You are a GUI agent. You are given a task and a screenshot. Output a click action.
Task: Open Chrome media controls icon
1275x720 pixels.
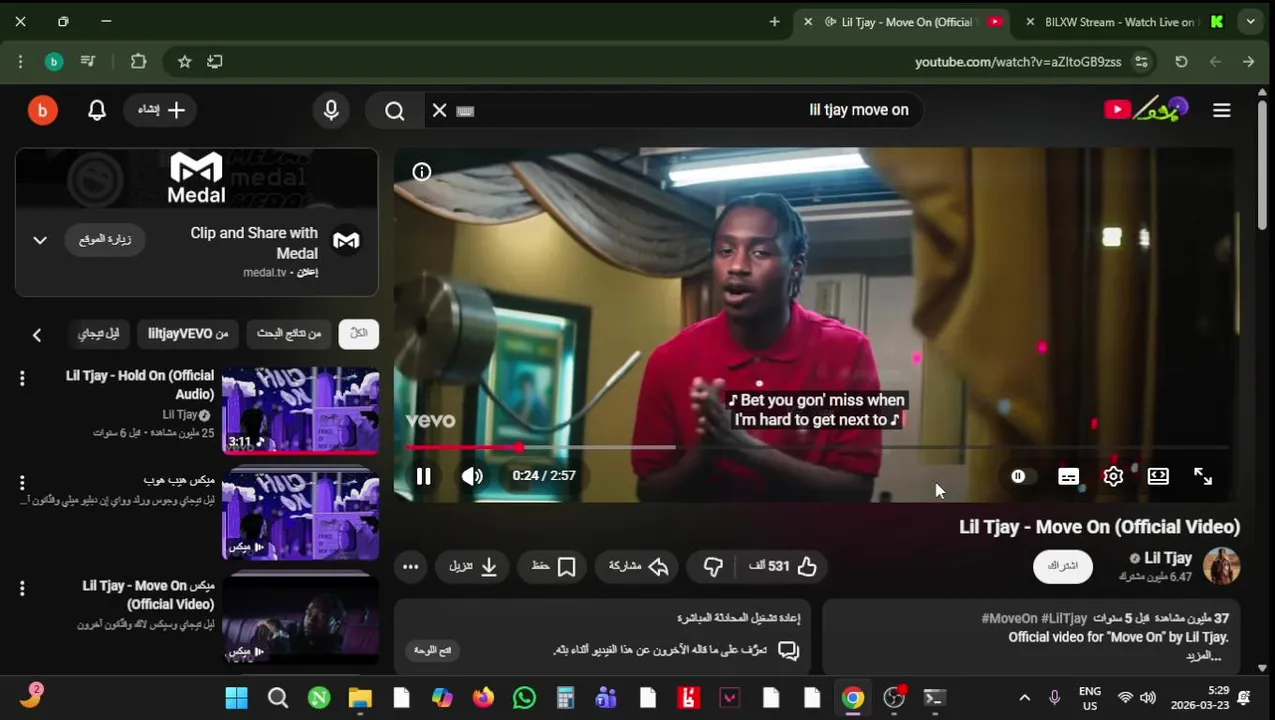point(88,61)
